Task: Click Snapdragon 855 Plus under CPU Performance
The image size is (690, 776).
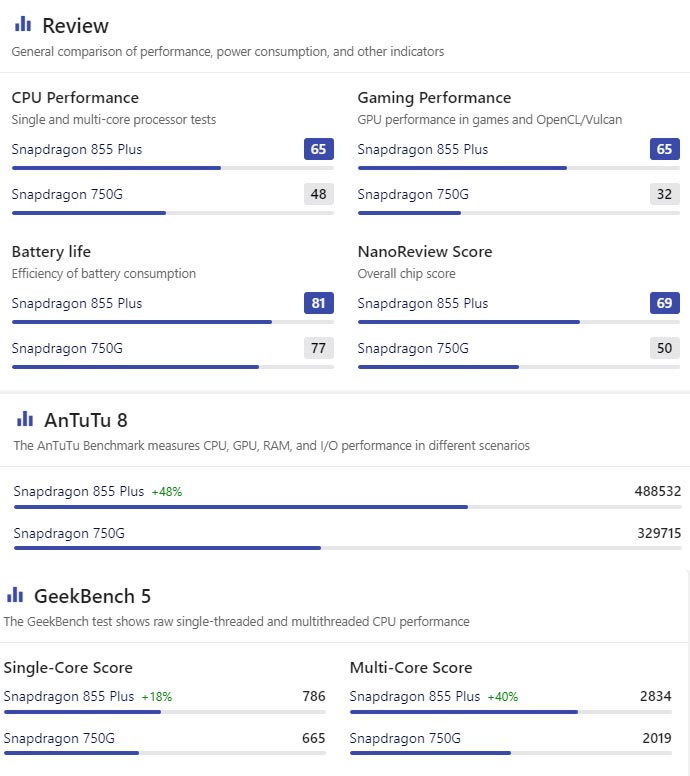Action: click(77, 150)
